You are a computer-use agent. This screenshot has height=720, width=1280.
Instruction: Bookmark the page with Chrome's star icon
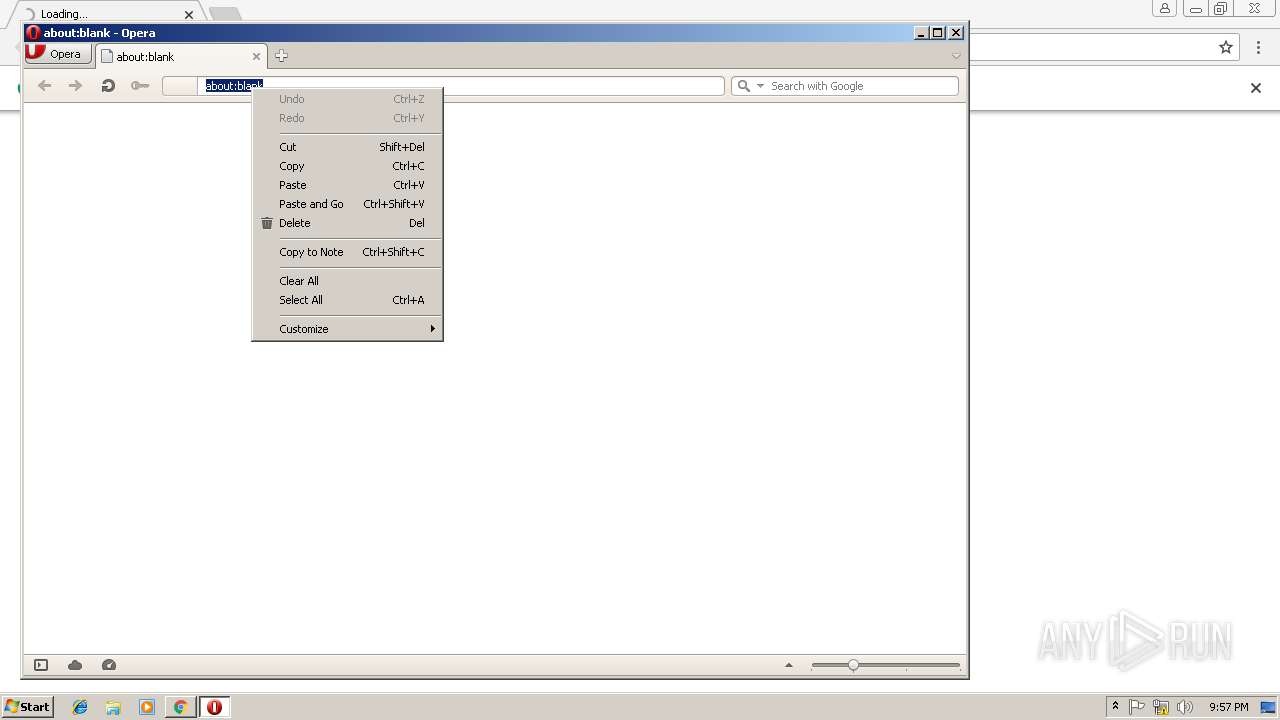coord(1226,47)
